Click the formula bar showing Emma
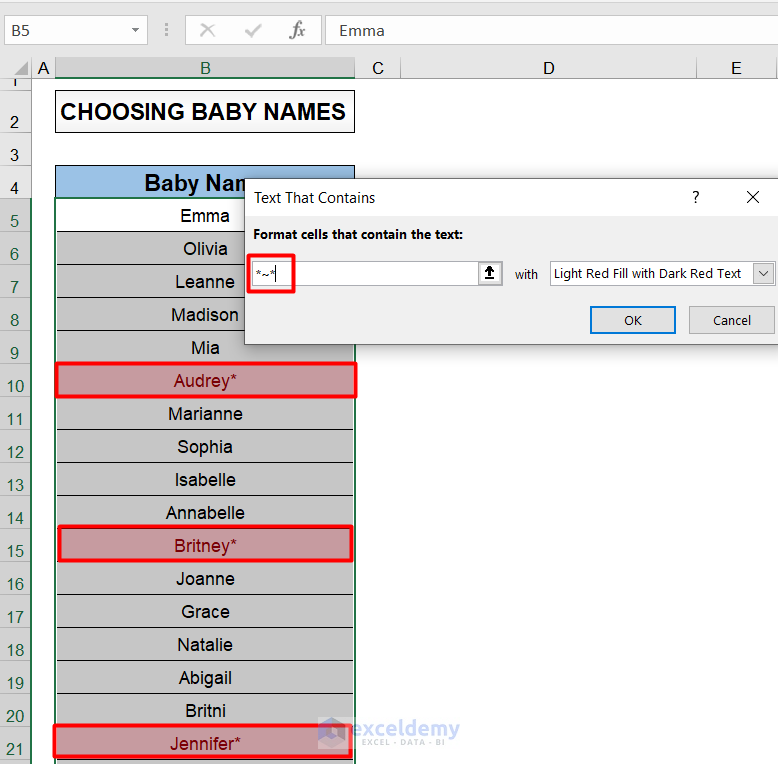Screen dimensions: 778x764 coord(551,30)
